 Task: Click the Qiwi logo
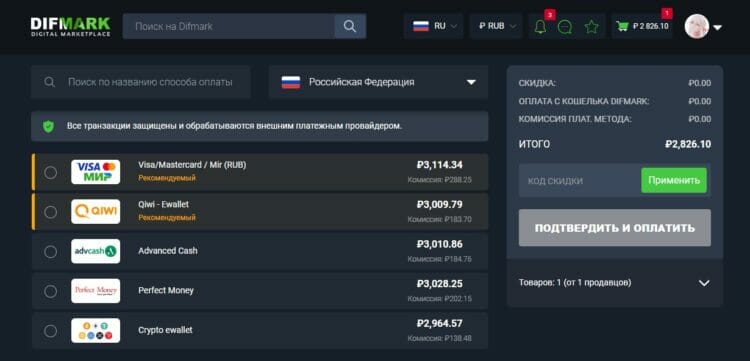[96, 212]
